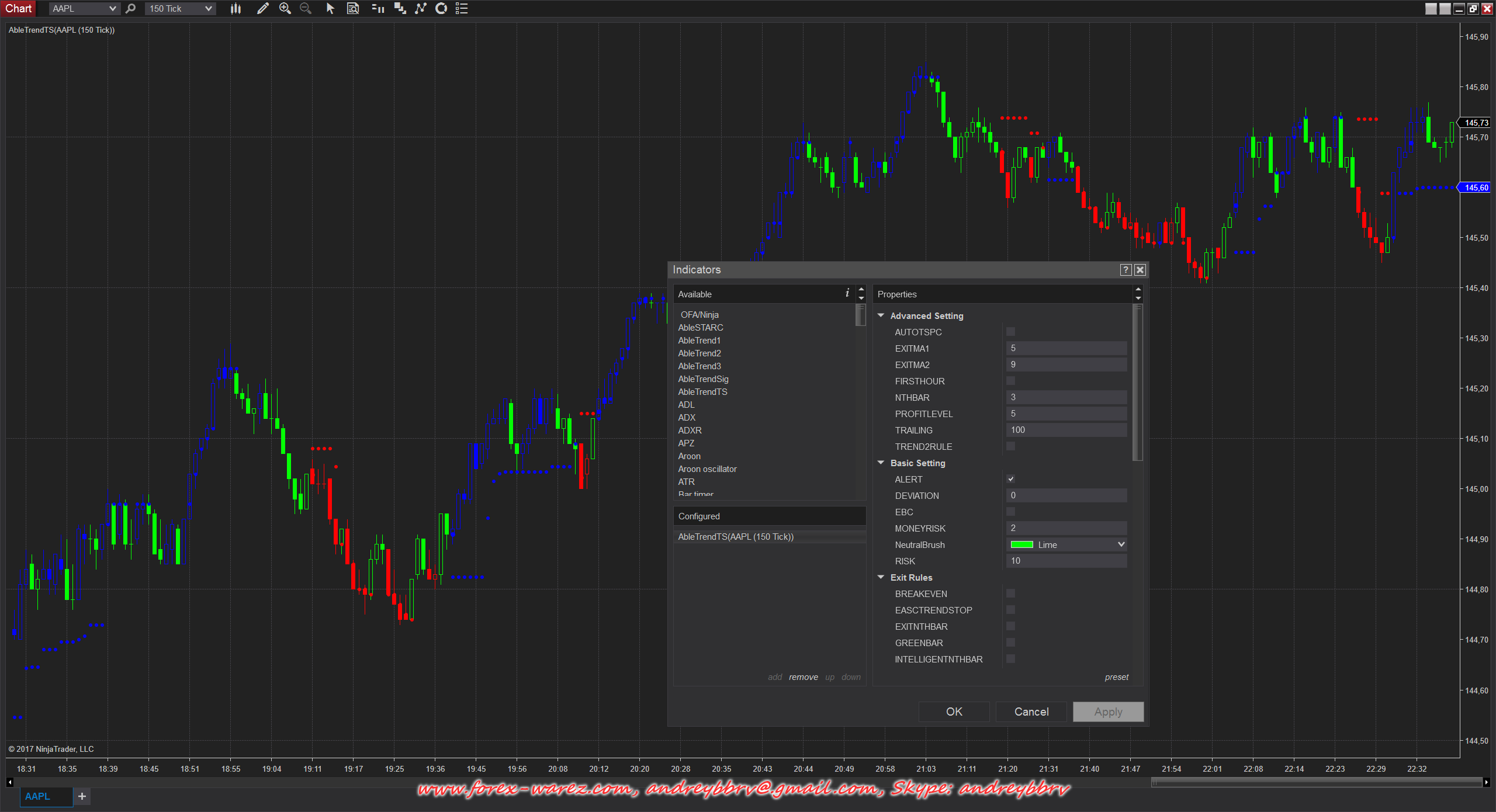
Task: Open the NeutralBrush Lime color dropdown
Action: pos(1067,544)
